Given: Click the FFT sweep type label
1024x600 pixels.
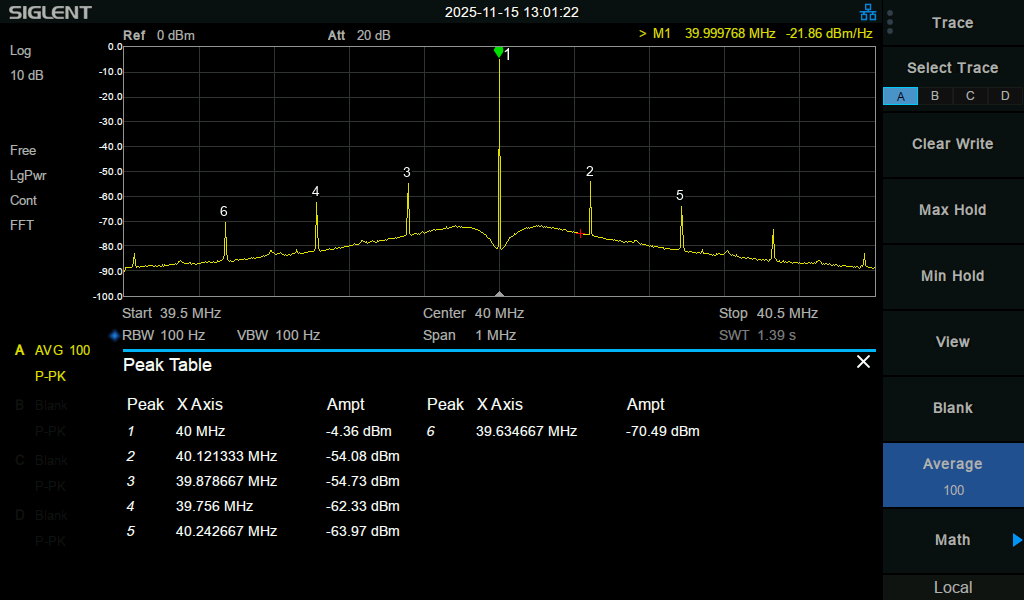Looking at the screenshot, I should coord(22,225).
